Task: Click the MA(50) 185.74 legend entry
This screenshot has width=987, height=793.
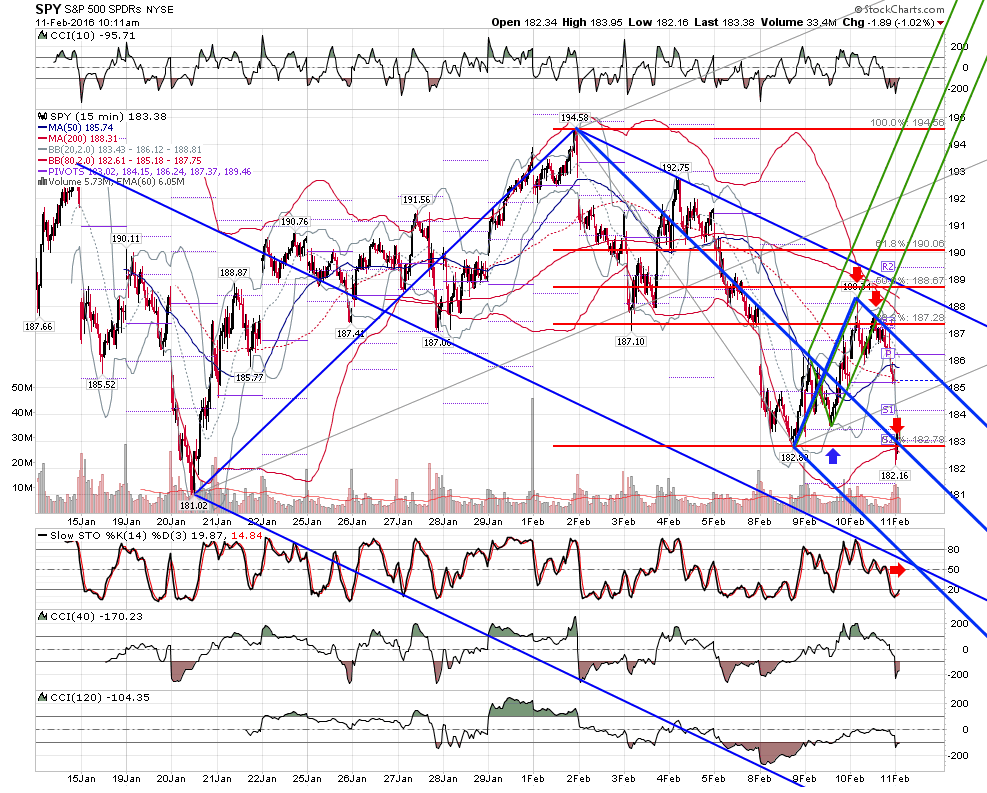Action: pos(76,128)
